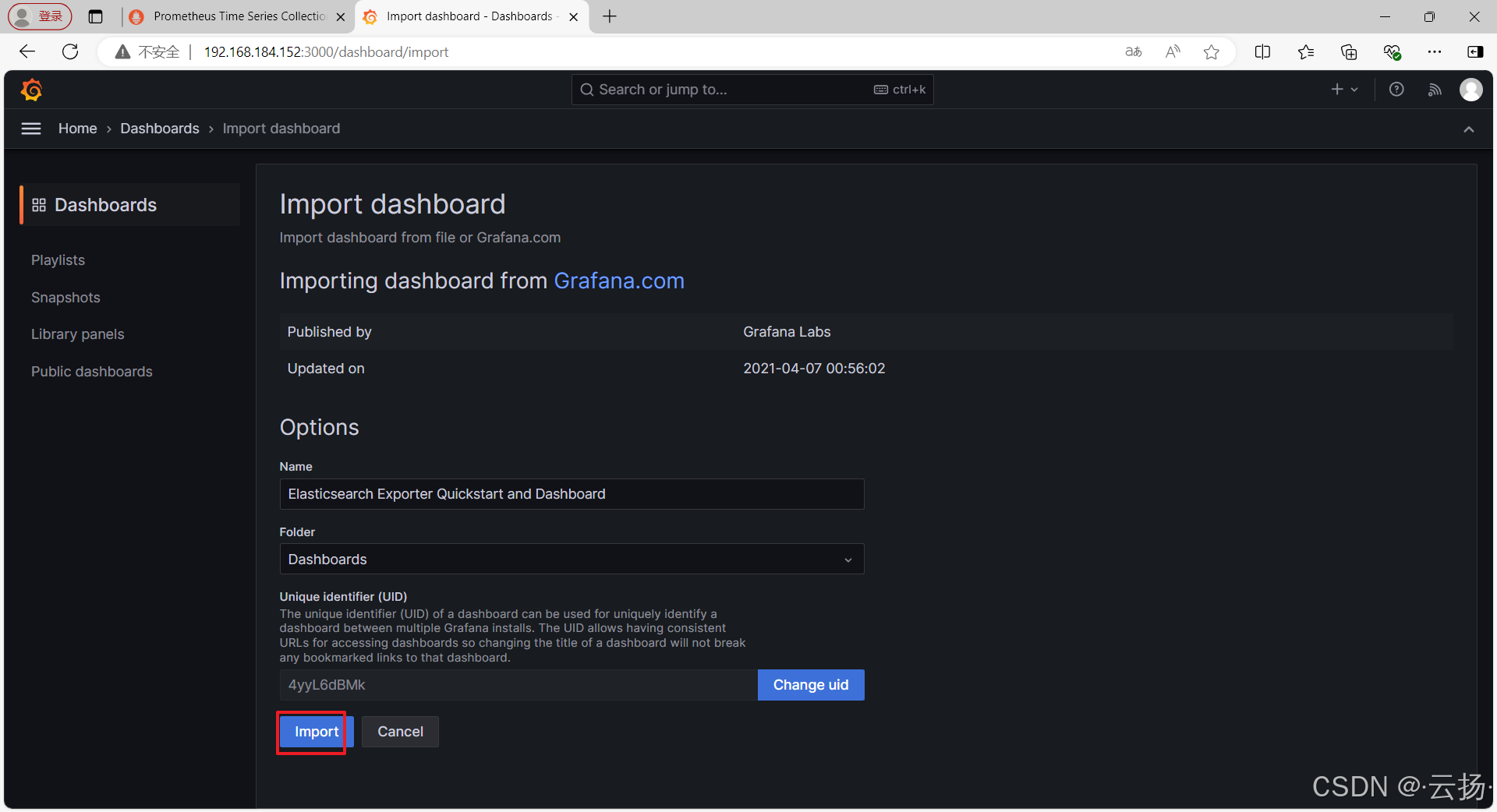Open Public dashboards in the side menu
Viewport: 1497px width, 812px height.
pyautogui.click(x=92, y=372)
